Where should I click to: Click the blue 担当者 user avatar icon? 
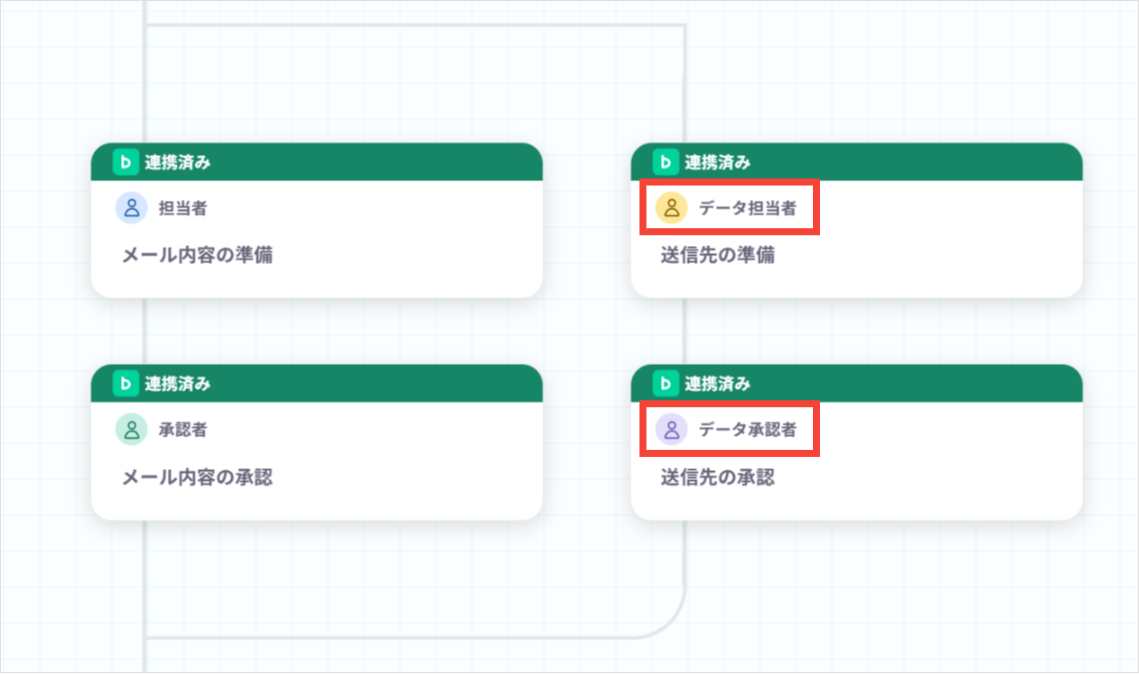pyautogui.click(x=131, y=208)
